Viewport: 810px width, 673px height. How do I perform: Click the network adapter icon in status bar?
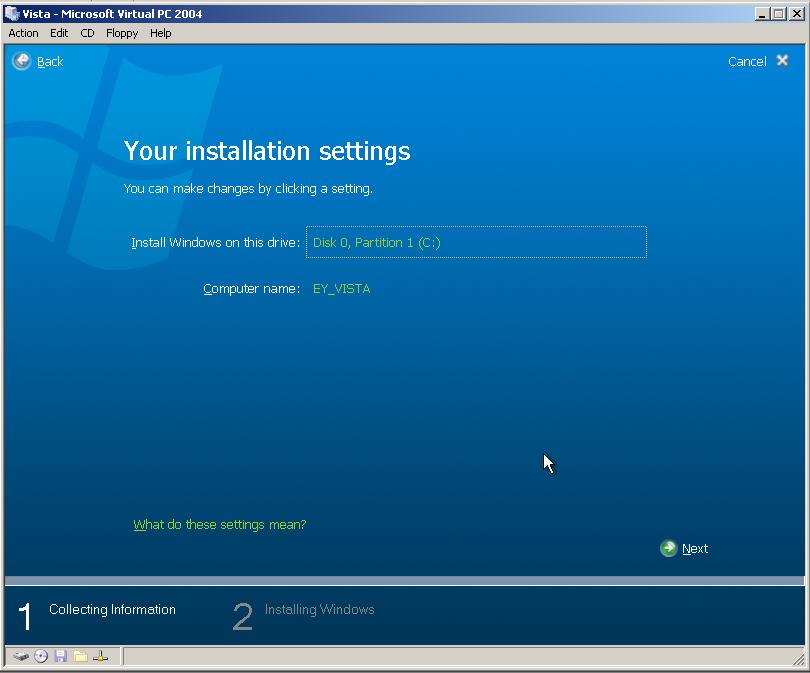tap(100, 656)
